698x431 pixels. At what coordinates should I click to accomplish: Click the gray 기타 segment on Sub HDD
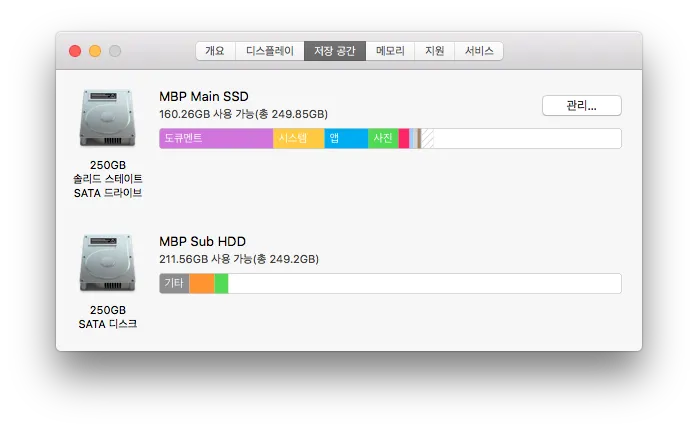174,284
